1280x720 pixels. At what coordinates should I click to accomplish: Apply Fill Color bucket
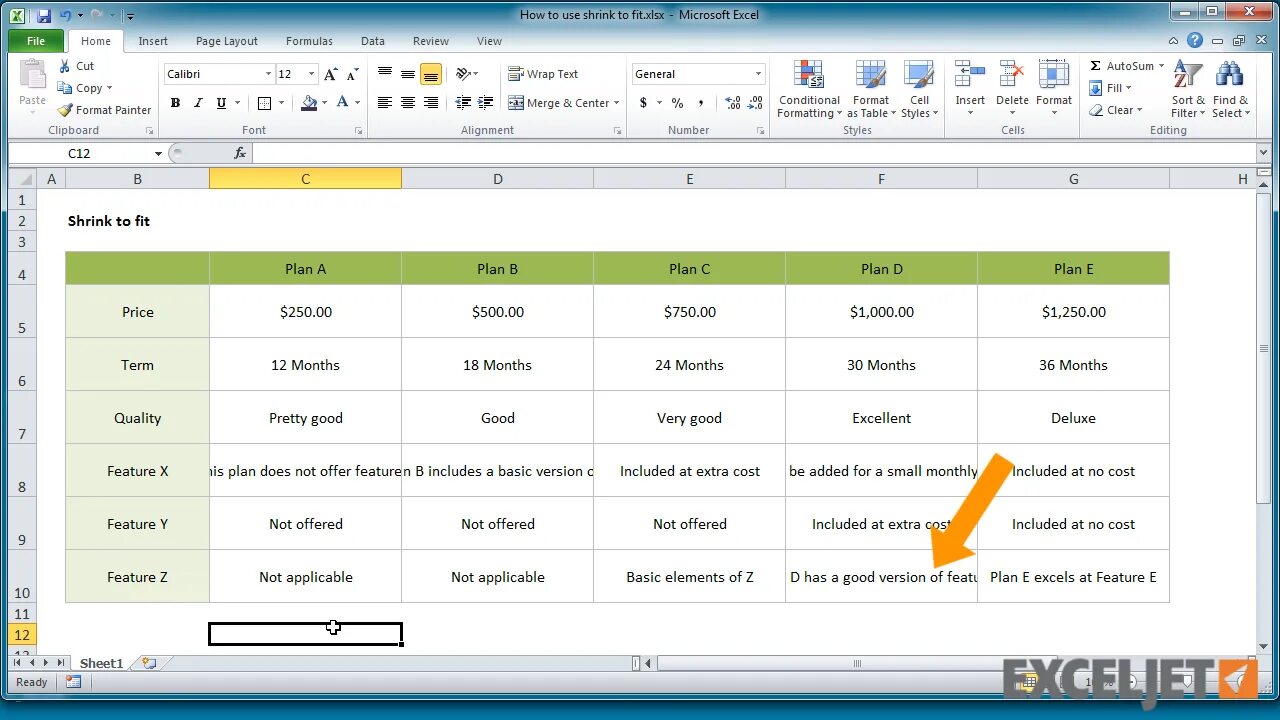click(x=309, y=103)
